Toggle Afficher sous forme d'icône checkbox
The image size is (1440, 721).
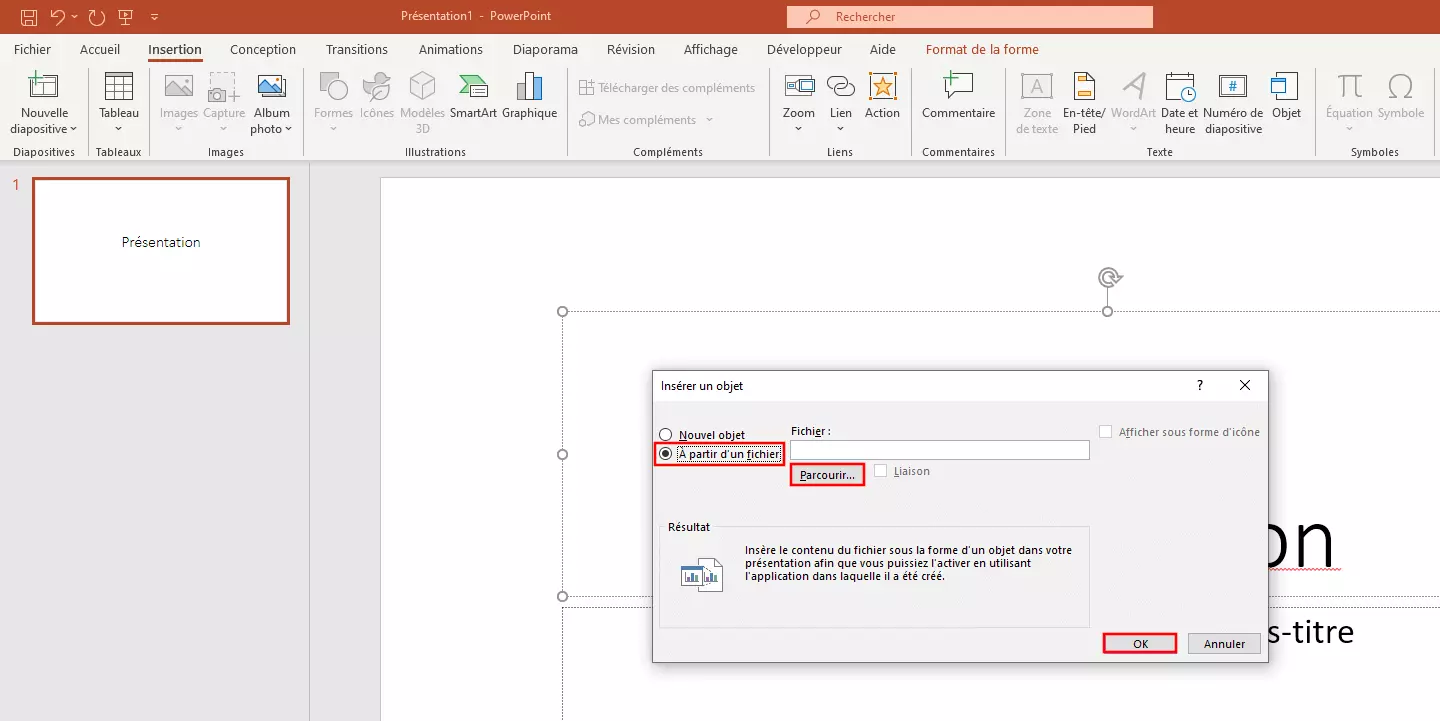1105,432
